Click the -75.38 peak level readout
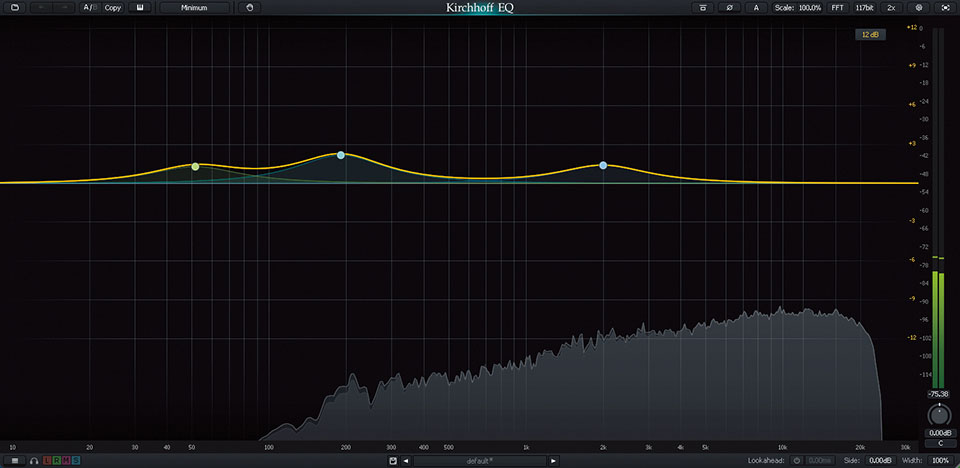960x468 pixels. (938, 394)
